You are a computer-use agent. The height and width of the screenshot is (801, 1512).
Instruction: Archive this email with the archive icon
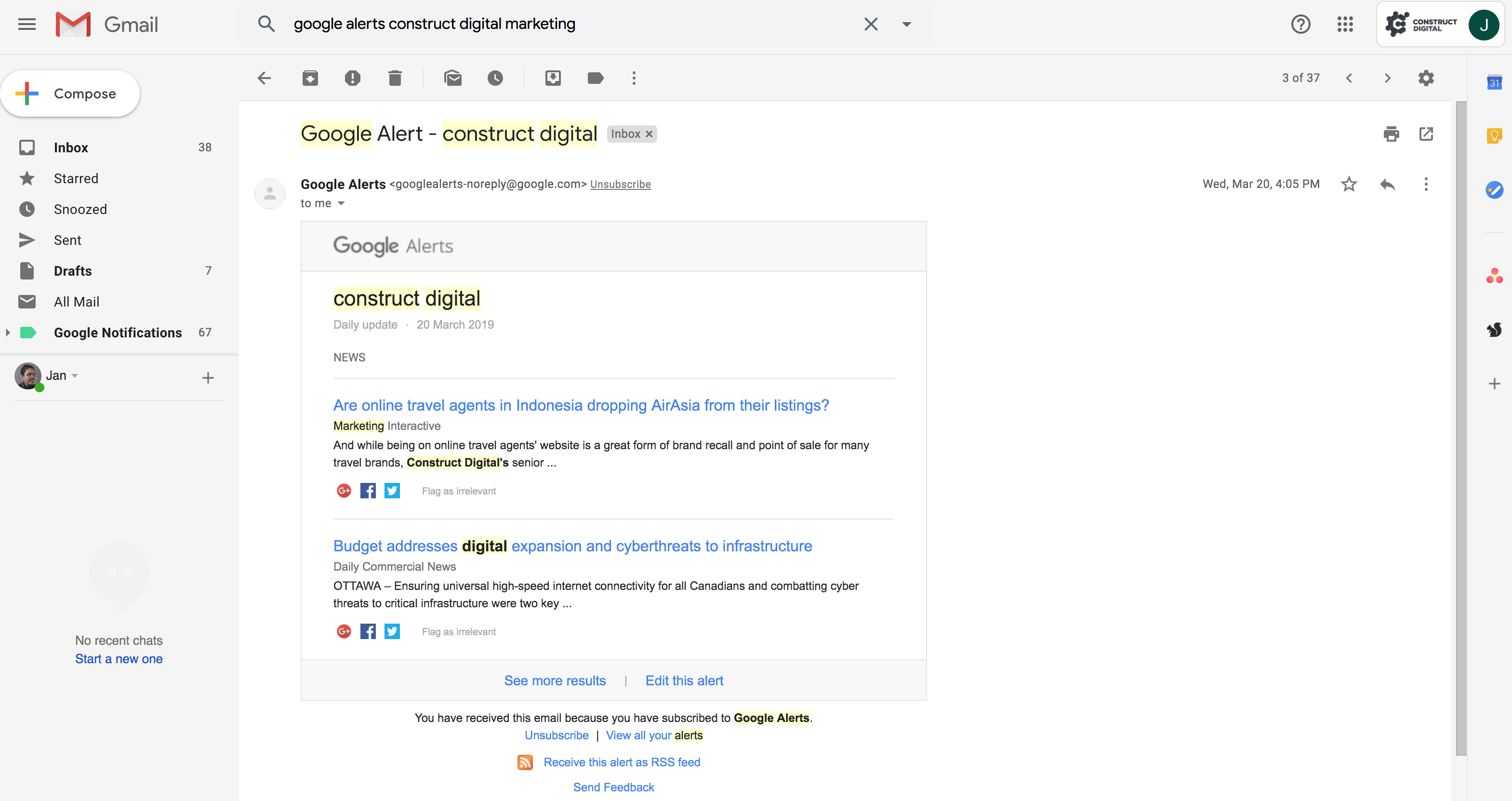click(310, 78)
